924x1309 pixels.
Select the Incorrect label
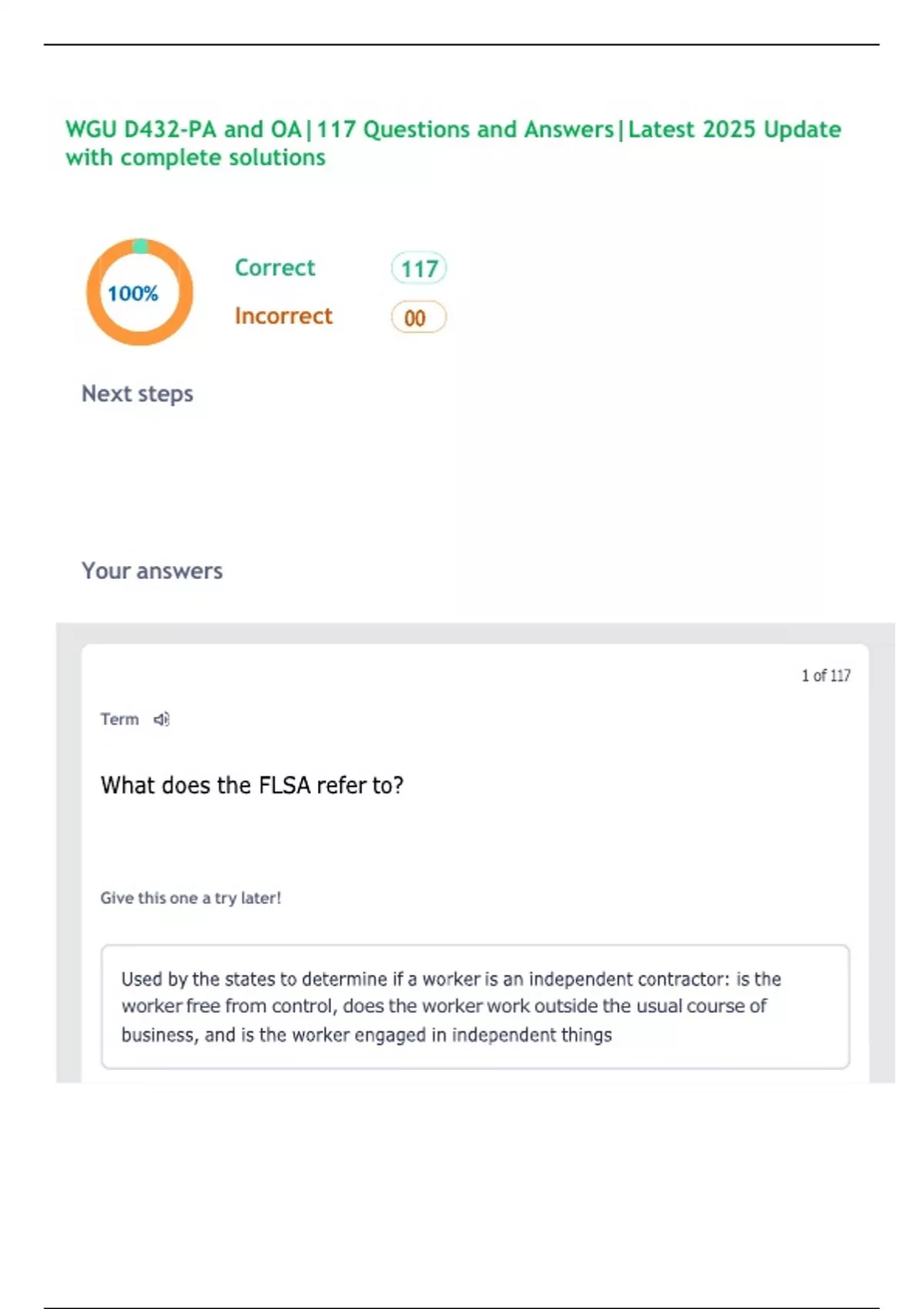283,316
